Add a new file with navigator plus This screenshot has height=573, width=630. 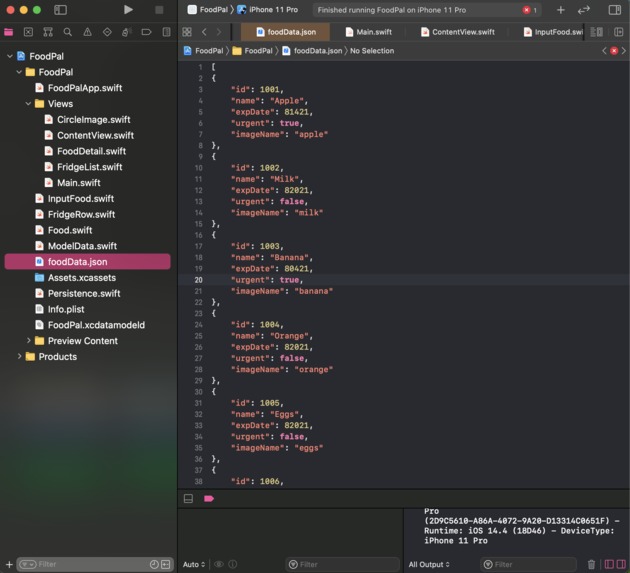[9, 564]
